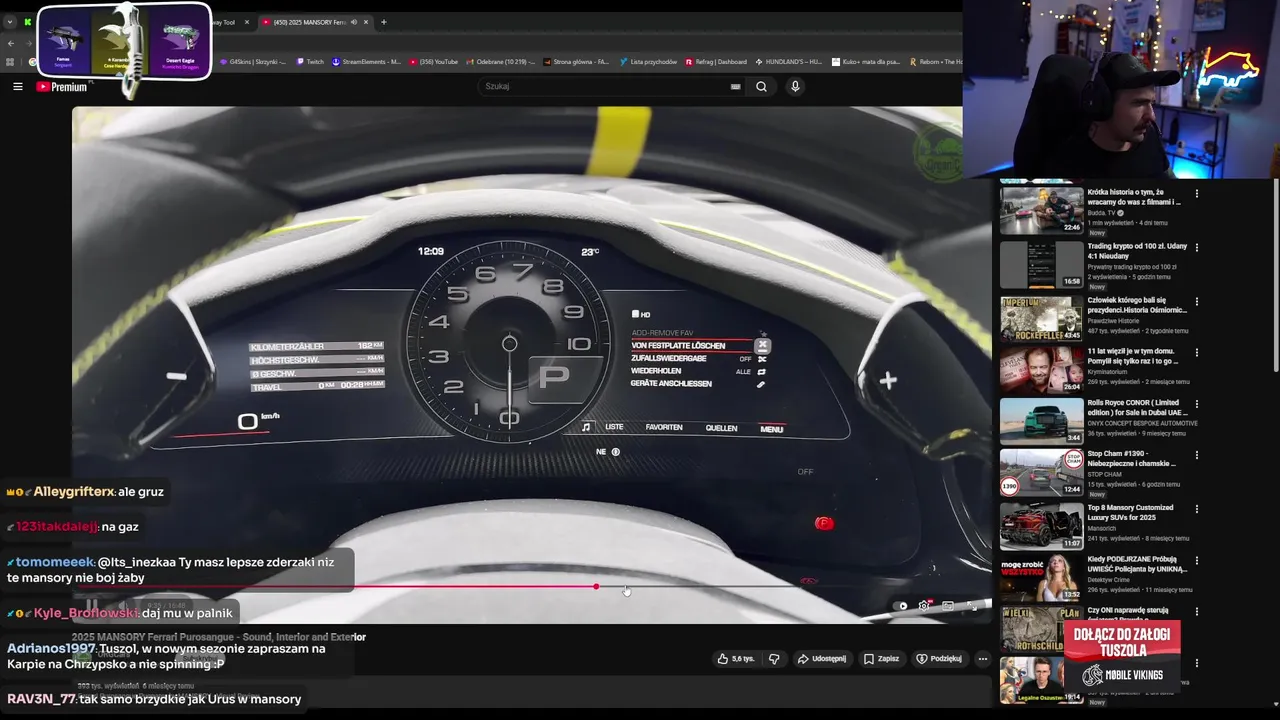
Task: Open options menu for 'Krótka historia' video
Action: pyautogui.click(x=1196, y=193)
